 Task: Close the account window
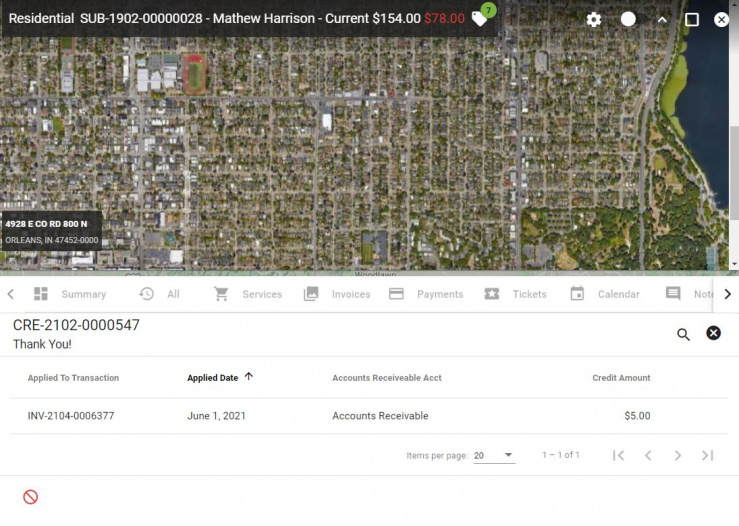point(721,19)
